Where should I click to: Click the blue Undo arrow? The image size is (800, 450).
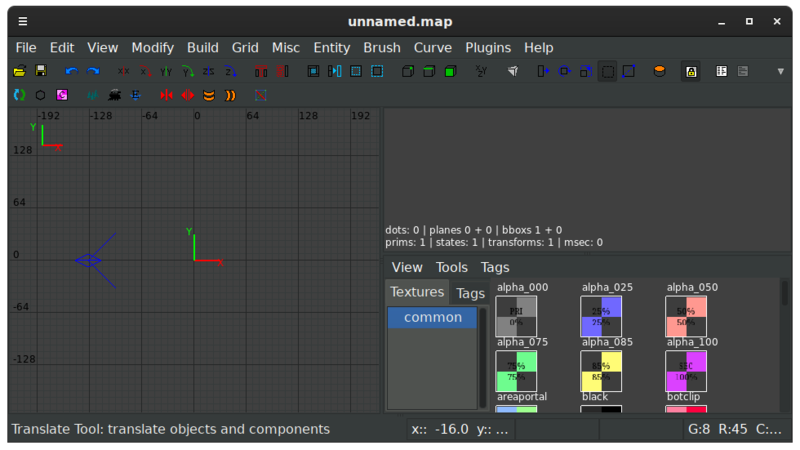coord(71,71)
